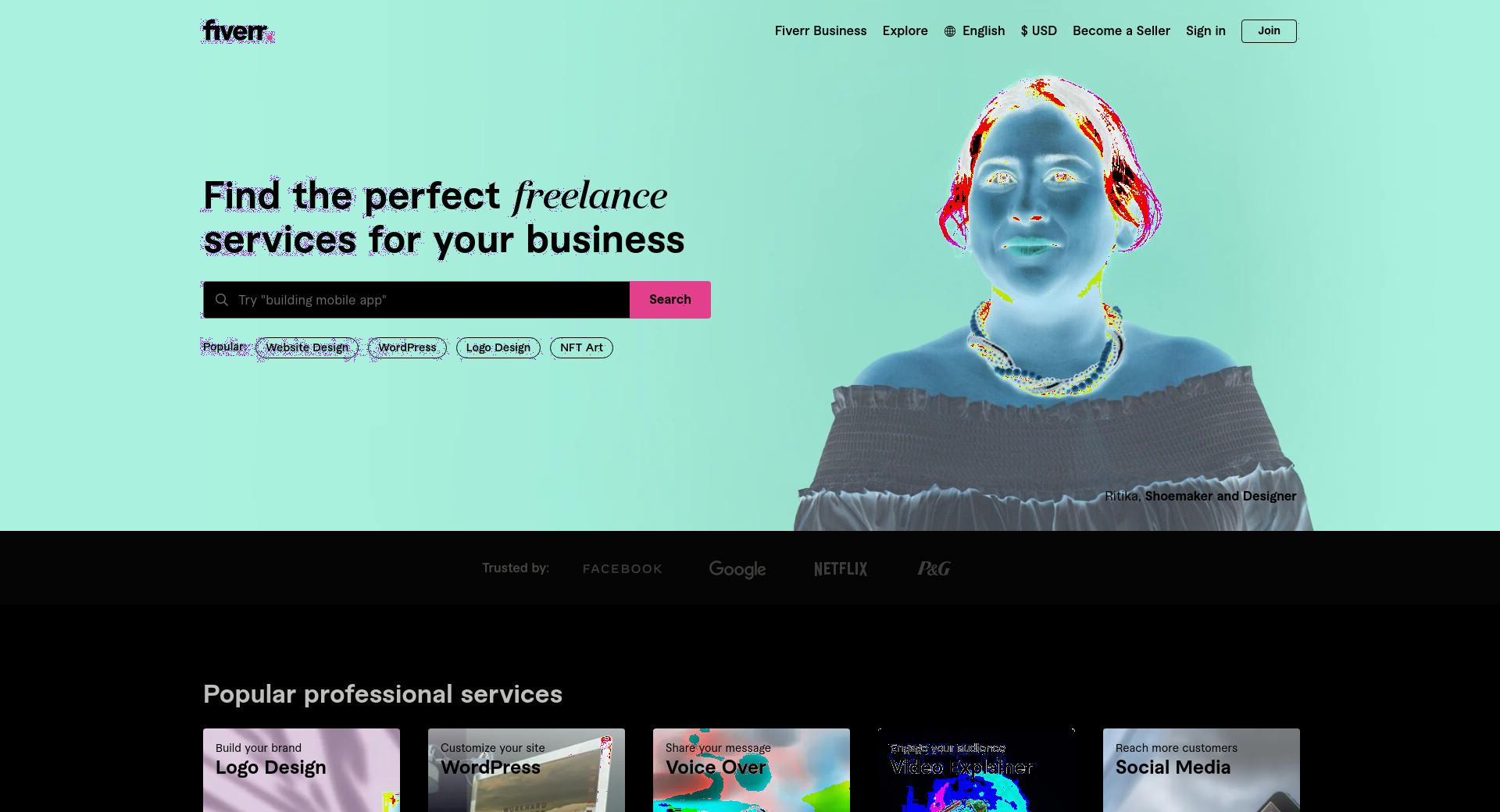1500x812 pixels.
Task: Click the Sign in link
Action: tap(1205, 31)
